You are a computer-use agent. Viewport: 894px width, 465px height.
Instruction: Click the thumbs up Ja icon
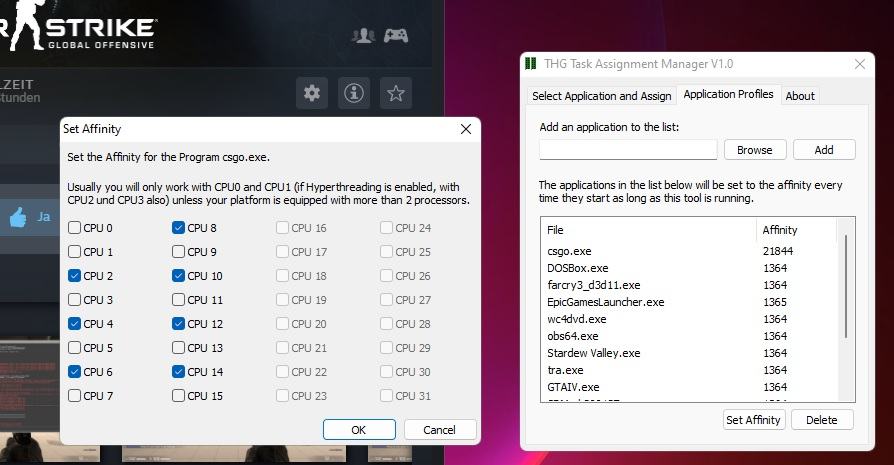(x=18, y=217)
